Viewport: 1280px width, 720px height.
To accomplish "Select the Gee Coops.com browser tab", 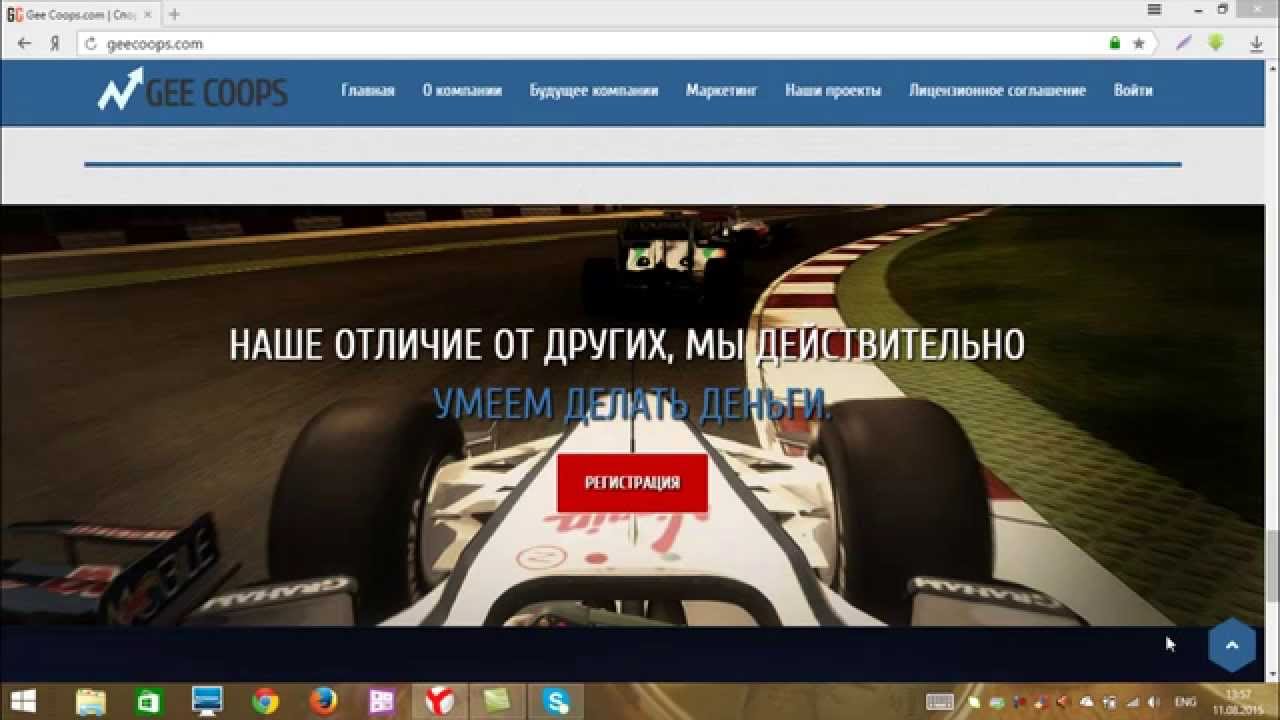I will click(x=80, y=15).
